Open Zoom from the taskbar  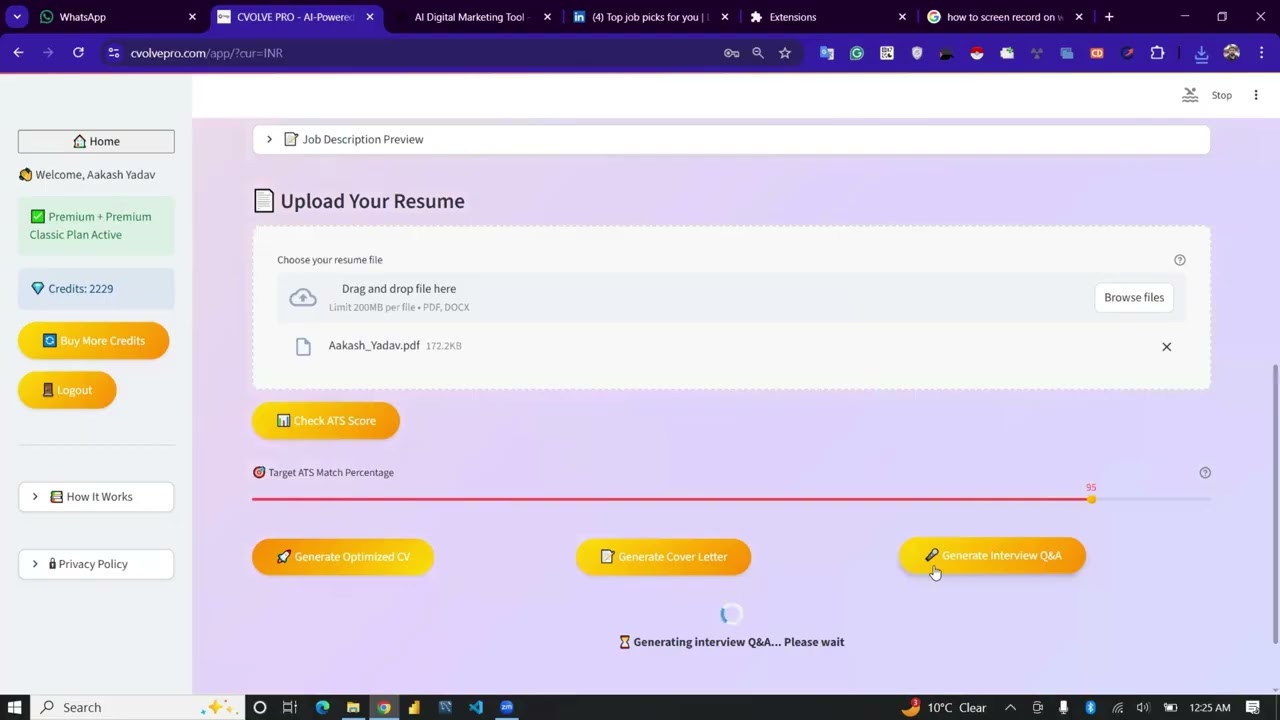coord(507,707)
